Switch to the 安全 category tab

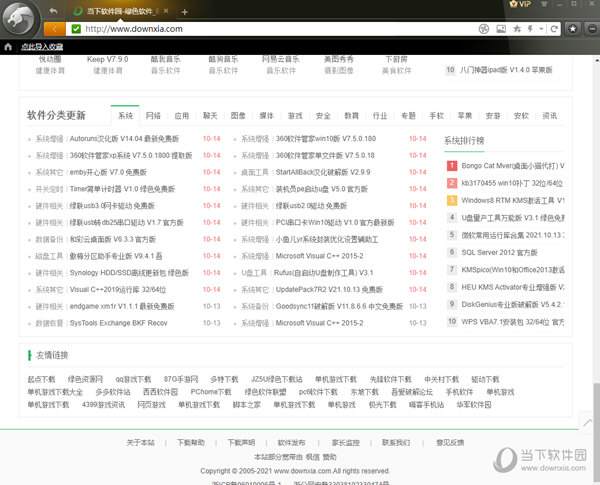323,116
